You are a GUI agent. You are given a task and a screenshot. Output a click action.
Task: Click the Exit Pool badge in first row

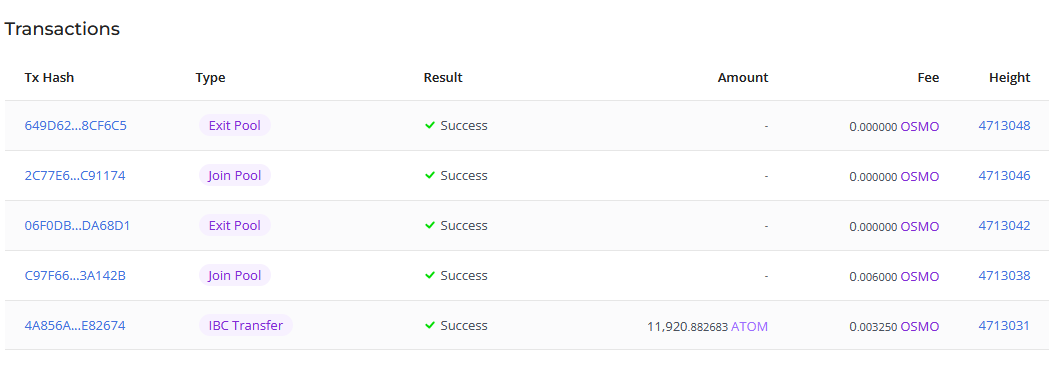point(235,125)
